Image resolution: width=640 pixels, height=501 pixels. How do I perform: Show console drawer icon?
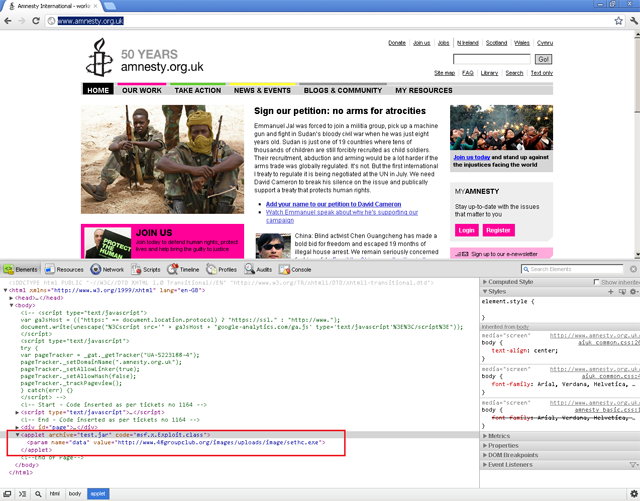pos(22,494)
